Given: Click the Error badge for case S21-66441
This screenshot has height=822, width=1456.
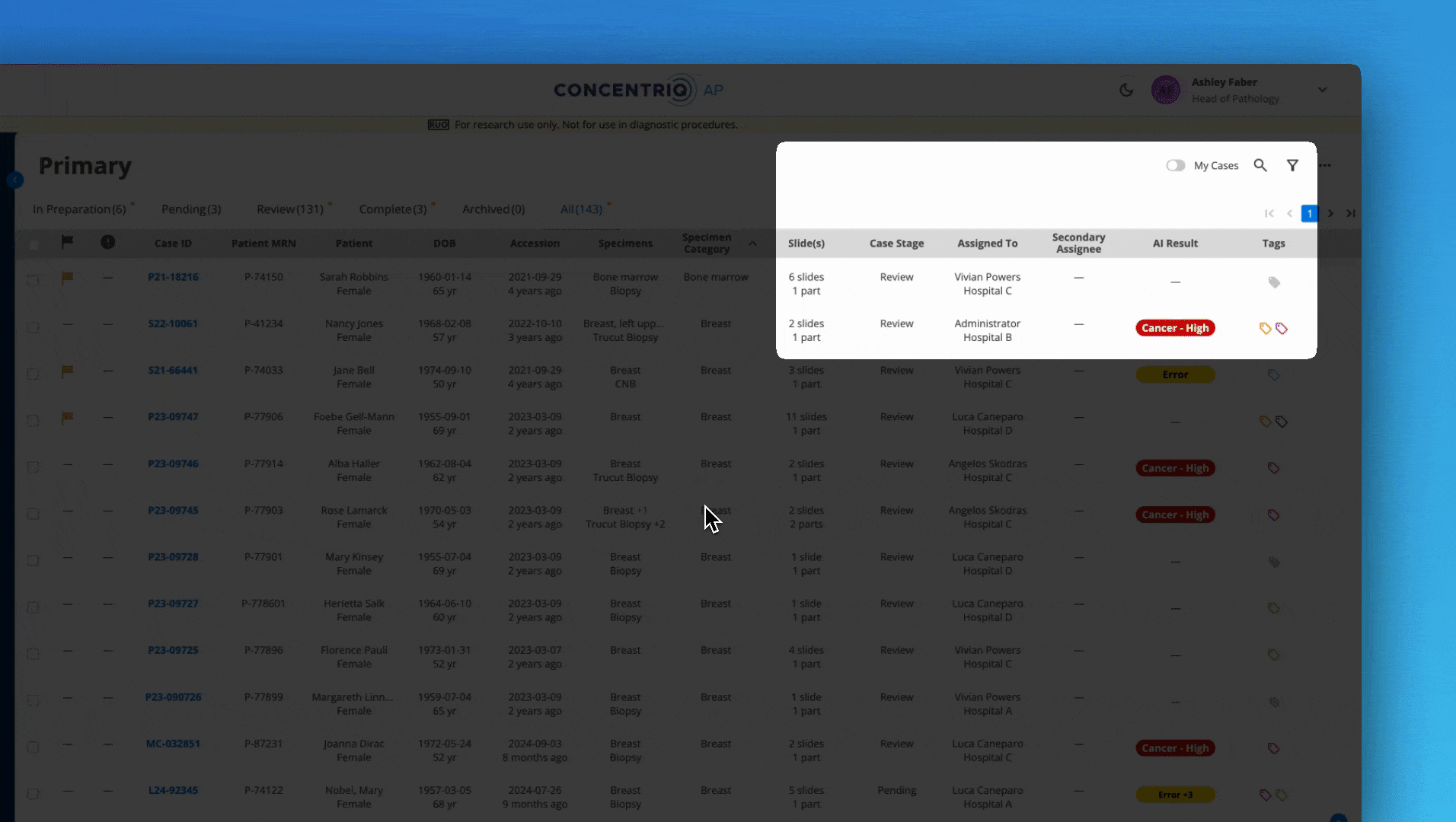Looking at the screenshot, I should click(x=1175, y=374).
